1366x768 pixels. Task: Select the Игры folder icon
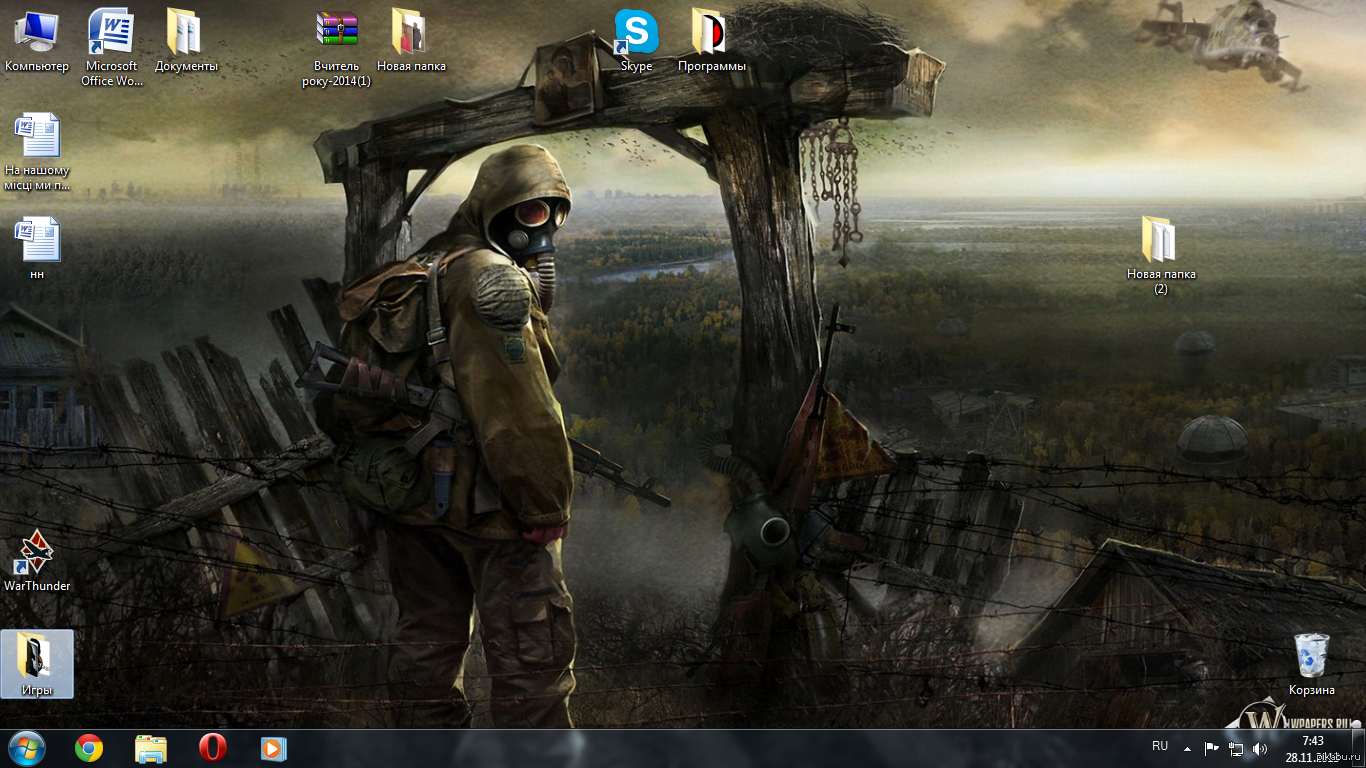37,664
